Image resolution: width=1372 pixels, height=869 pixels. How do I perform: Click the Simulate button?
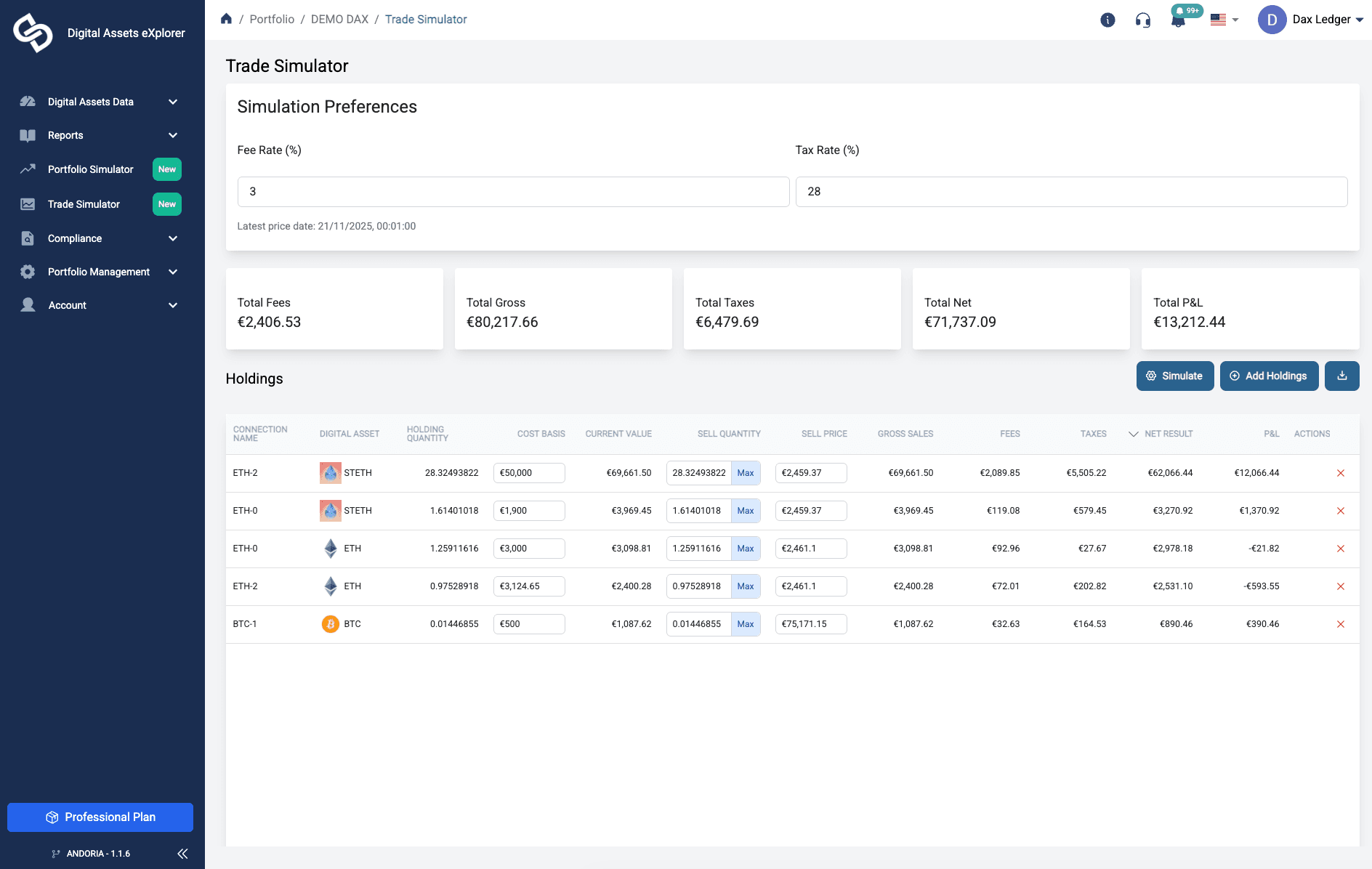1174,376
